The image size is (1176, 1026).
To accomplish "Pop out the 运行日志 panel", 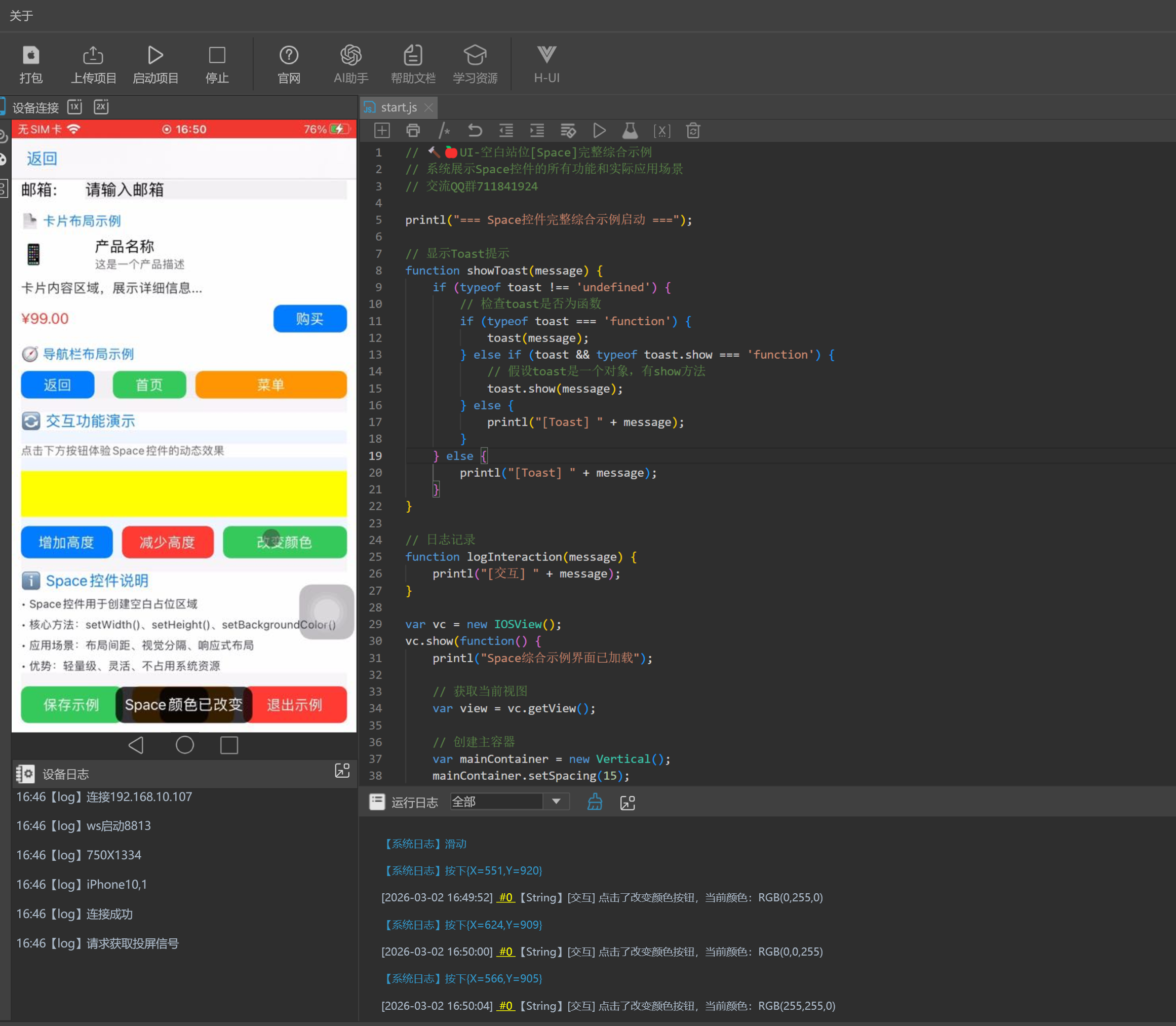I will (x=627, y=803).
